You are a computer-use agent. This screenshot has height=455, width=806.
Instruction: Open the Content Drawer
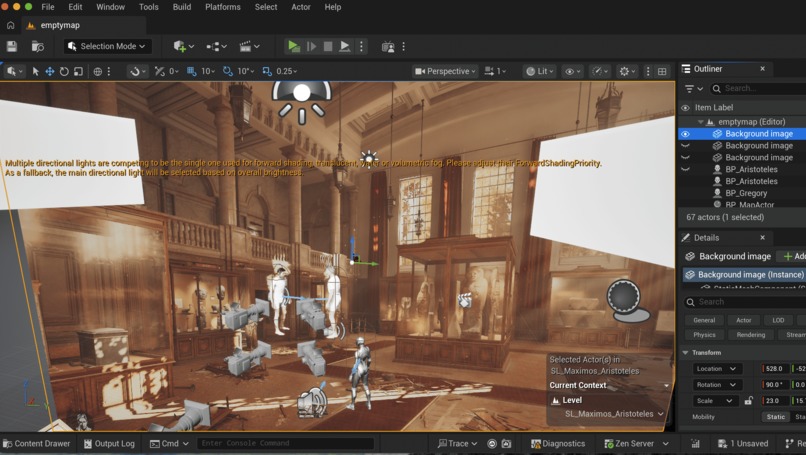click(x=36, y=444)
